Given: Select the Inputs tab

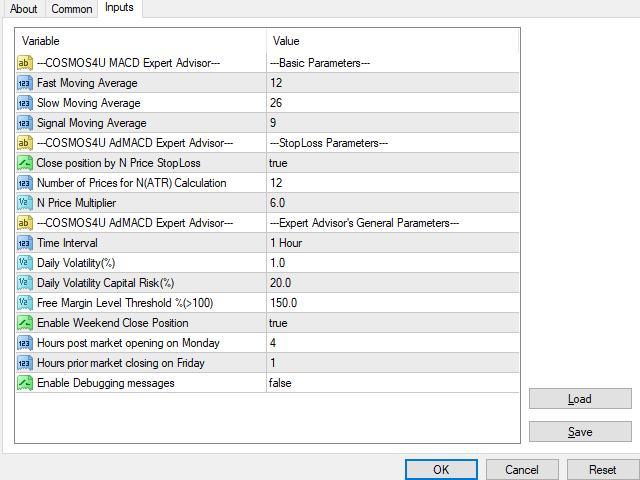Looking at the screenshot, I should point(119,8).
